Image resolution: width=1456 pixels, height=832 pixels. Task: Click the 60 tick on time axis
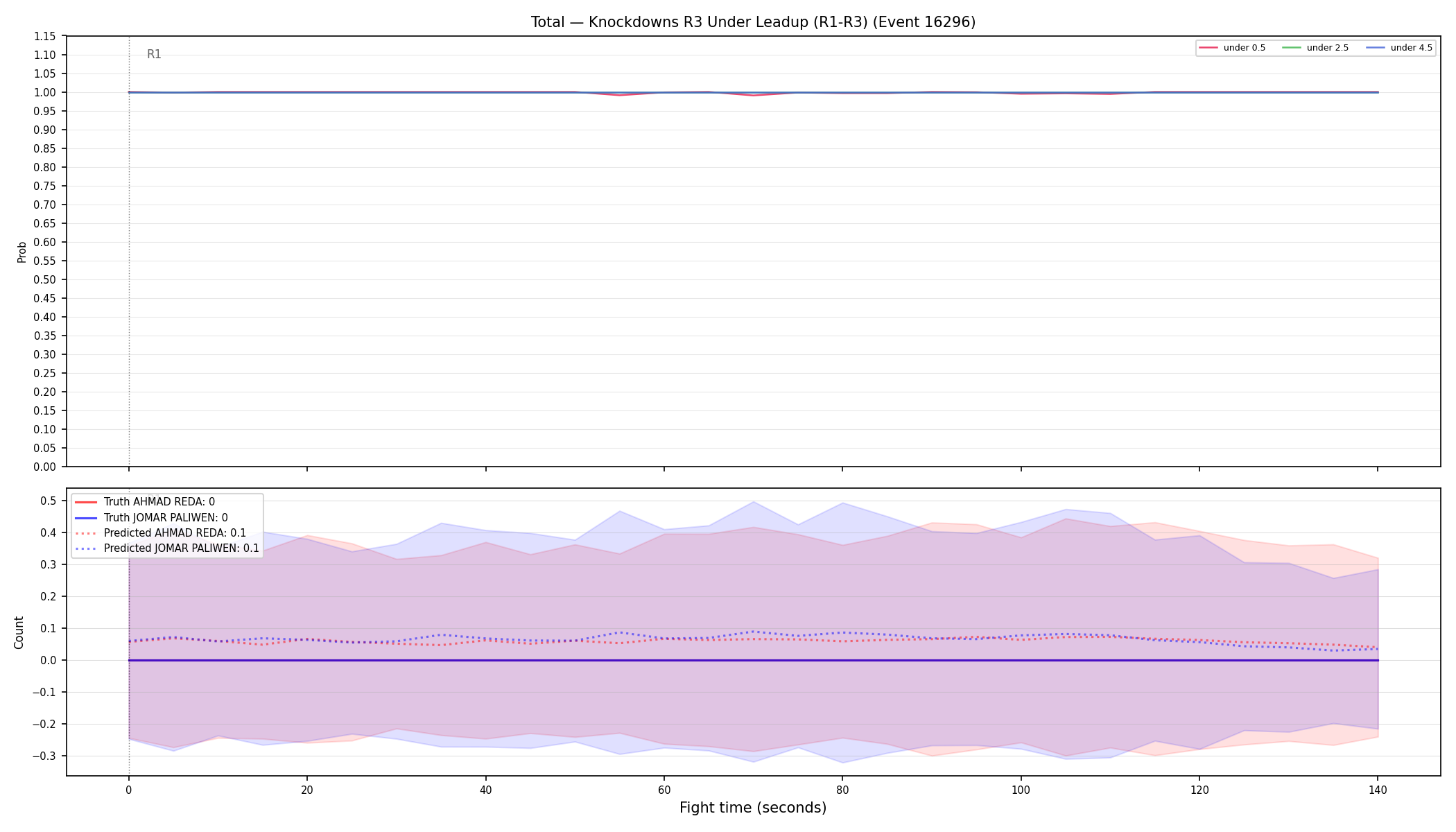pos(664,790)
